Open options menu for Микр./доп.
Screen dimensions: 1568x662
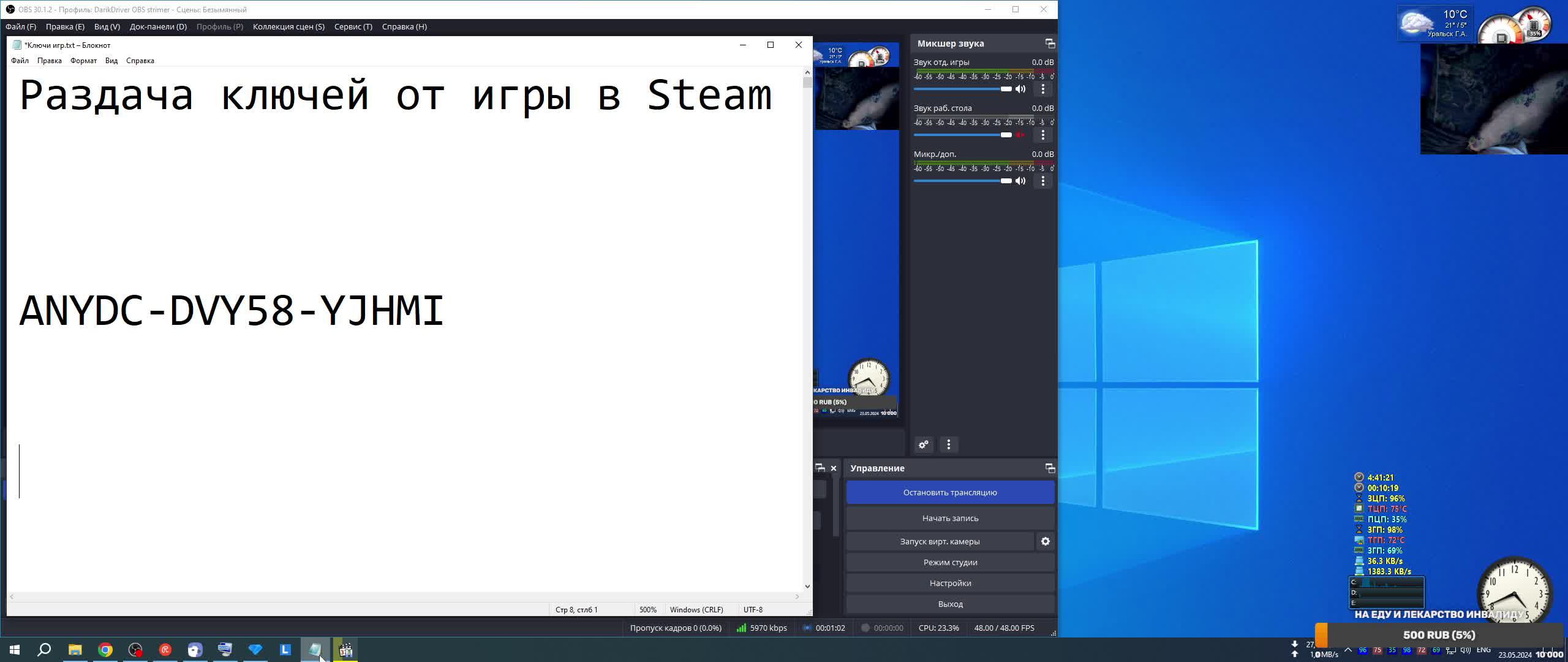1043,181
